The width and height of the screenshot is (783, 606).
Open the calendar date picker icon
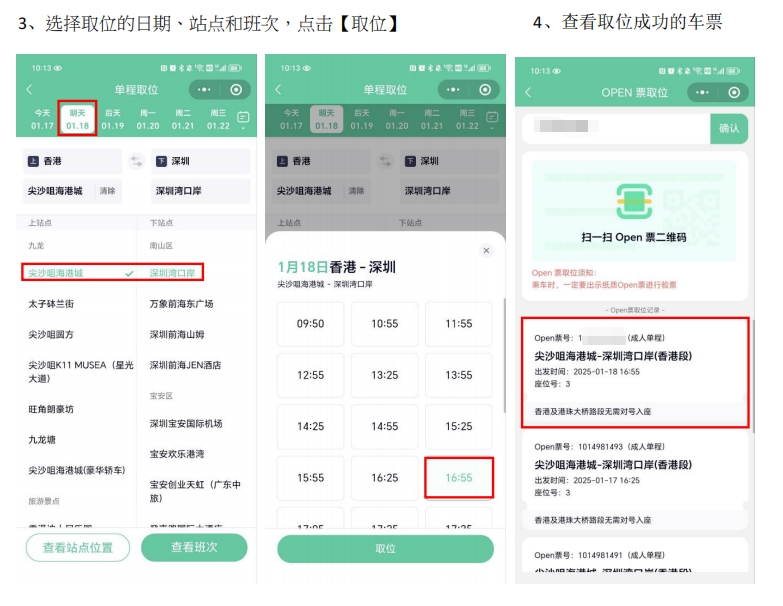click(x=243, y=118)
